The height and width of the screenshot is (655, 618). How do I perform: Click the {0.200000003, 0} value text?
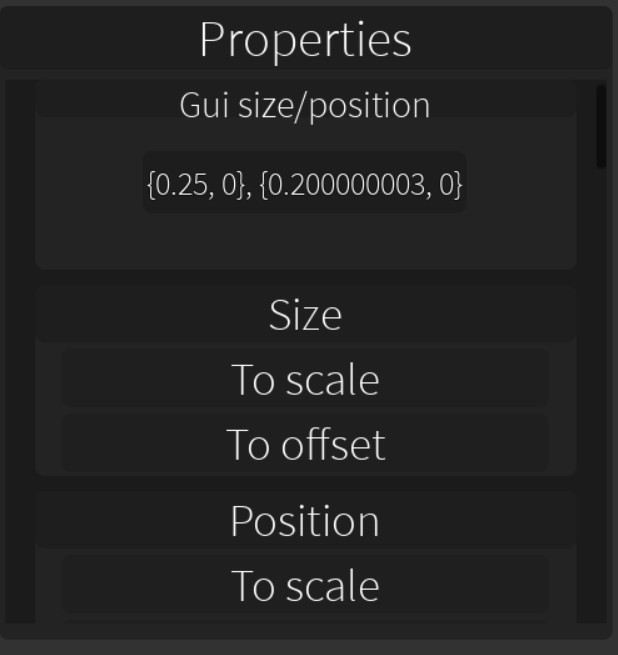coord(360,185)
